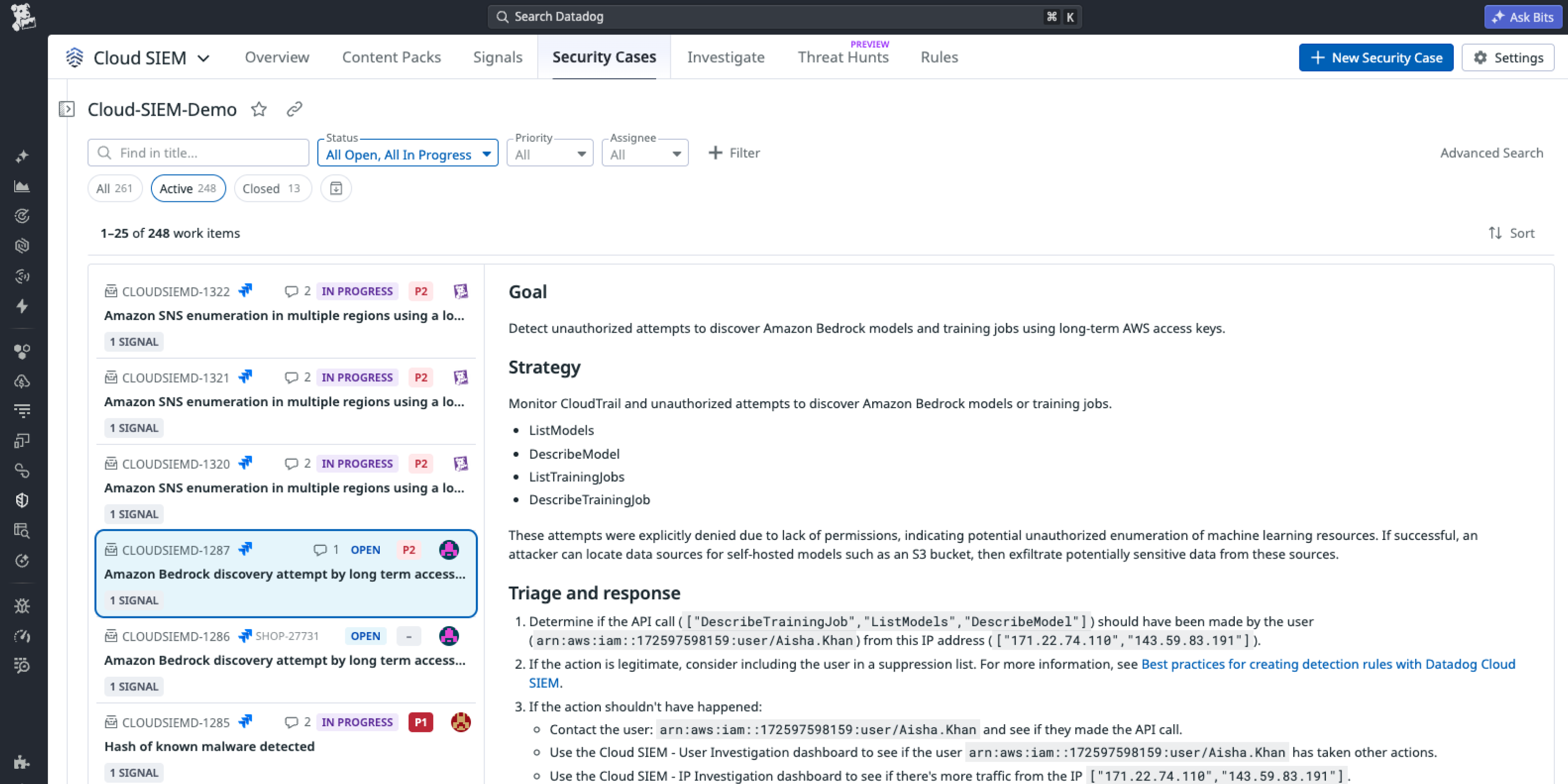Copy the Cloud-SIEM-Demo link icon
The height and width of the screenshot is (784, 1568).
pos(294,110)
